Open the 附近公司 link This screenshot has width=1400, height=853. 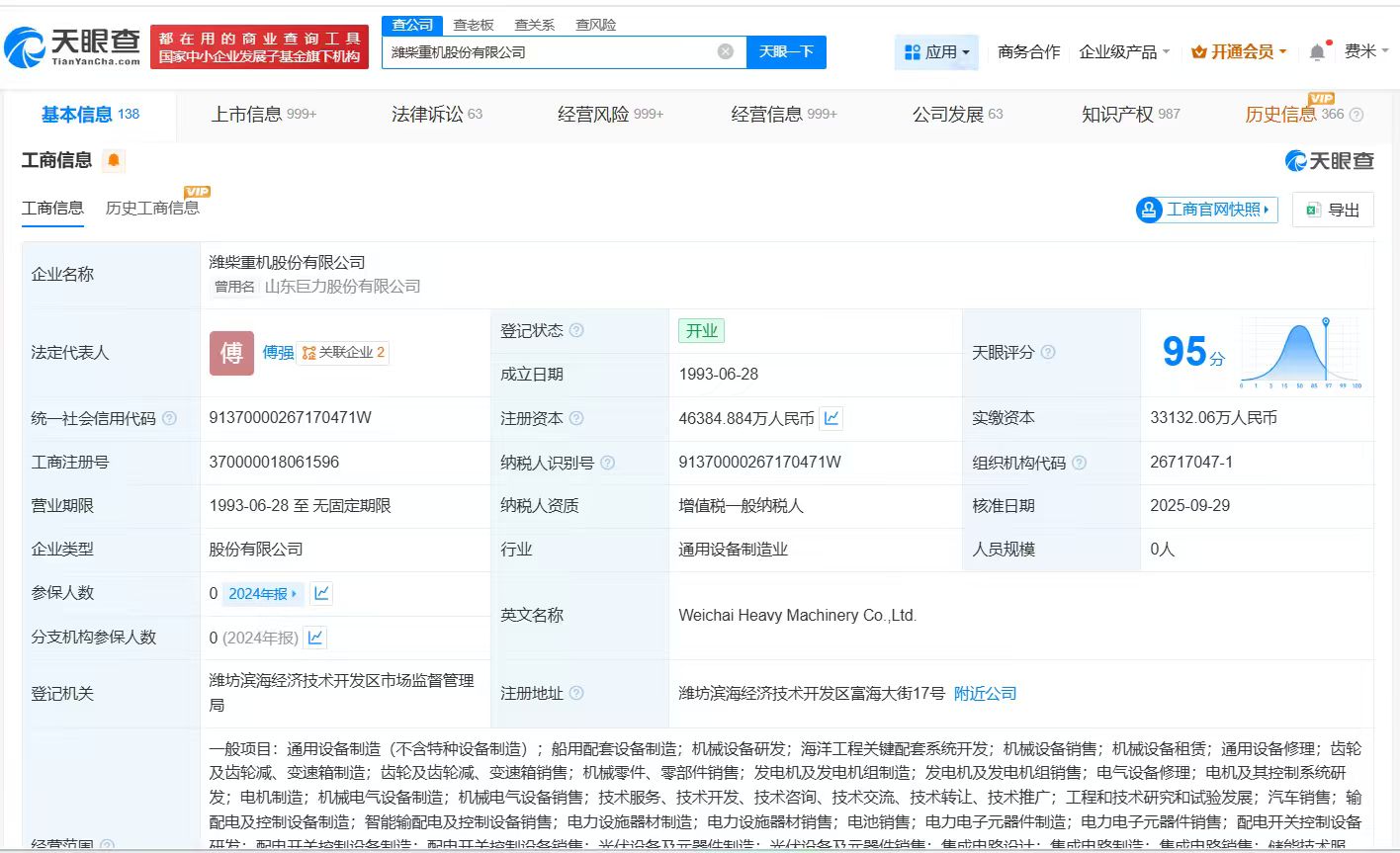(x=985, y=694)
